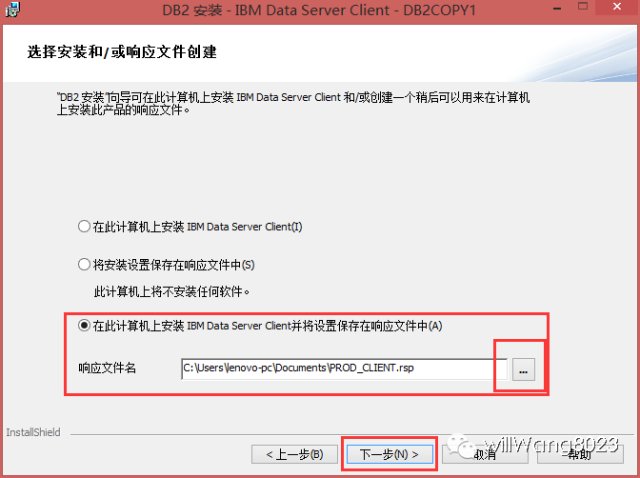Click the heading 选择安装和/或响应文件创建
Image resolution: width=640 pixels, height=478 pixels.
click(x=122, y=52)
